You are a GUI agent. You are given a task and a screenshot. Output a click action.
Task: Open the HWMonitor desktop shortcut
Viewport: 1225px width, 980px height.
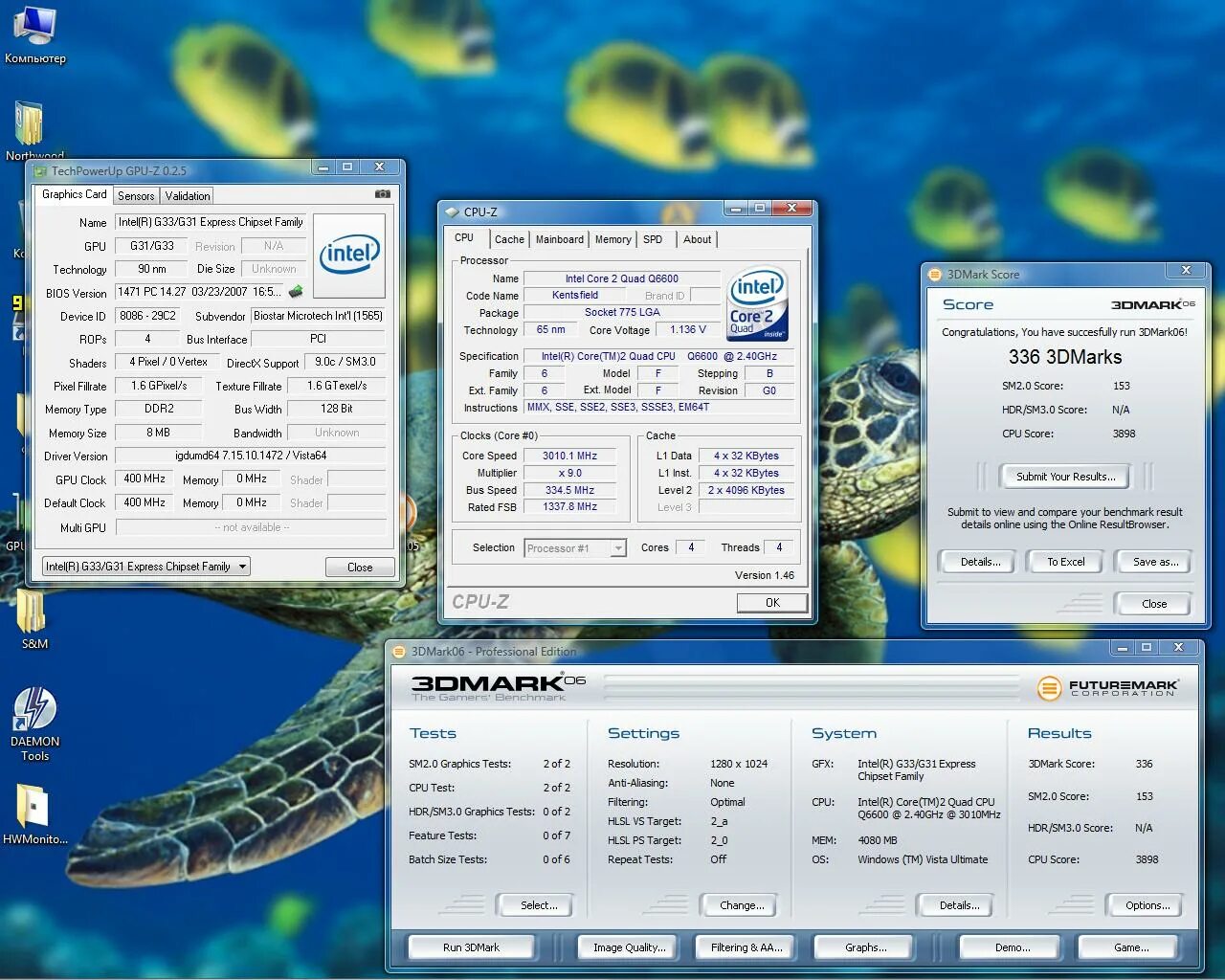34,816
